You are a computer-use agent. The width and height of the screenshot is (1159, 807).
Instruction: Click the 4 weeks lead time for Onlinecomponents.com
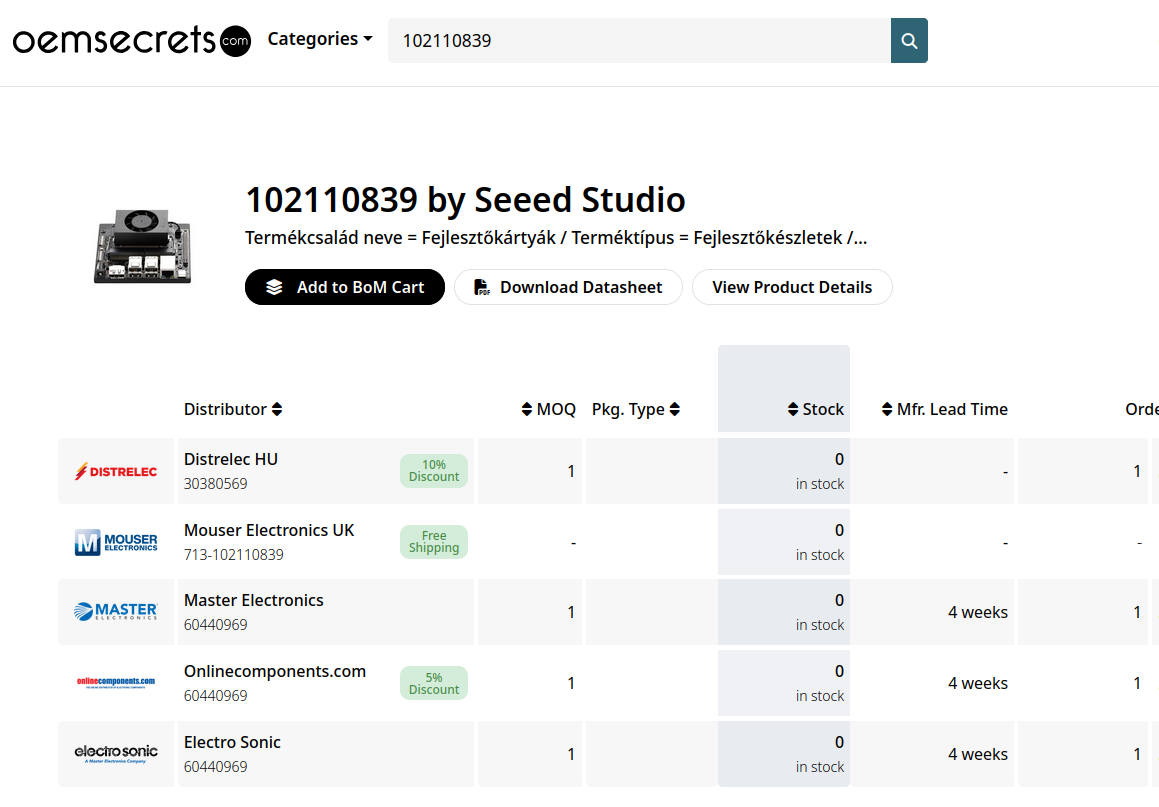tap(978, 683)
